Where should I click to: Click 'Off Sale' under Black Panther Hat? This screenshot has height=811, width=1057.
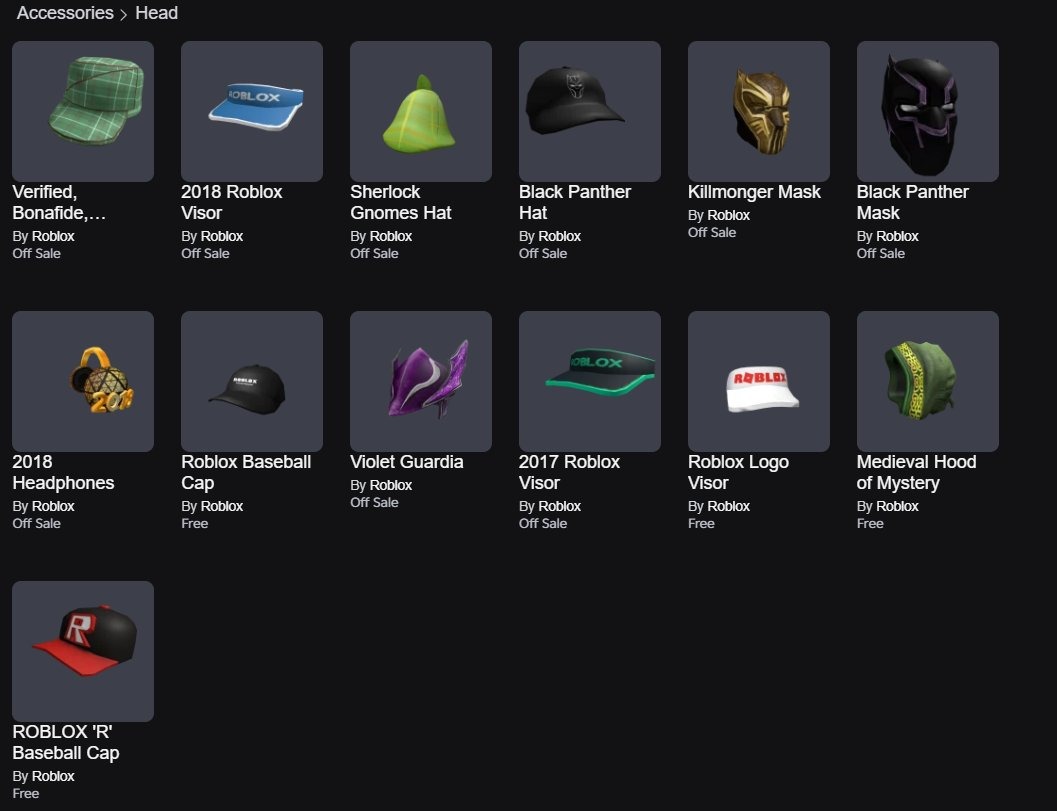point(543,253)
